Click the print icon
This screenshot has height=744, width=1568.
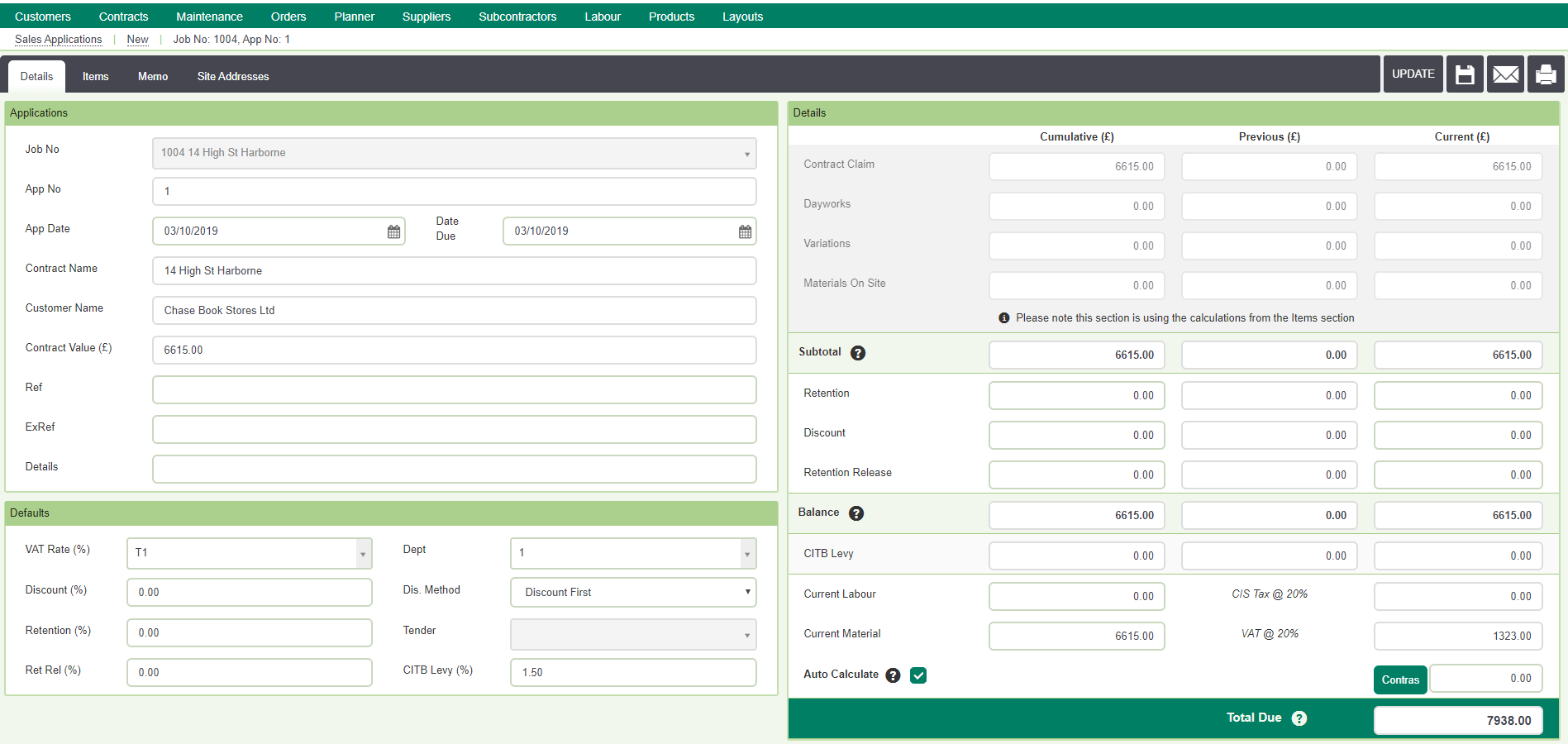pyautogui.click(x=1545, y=74)
